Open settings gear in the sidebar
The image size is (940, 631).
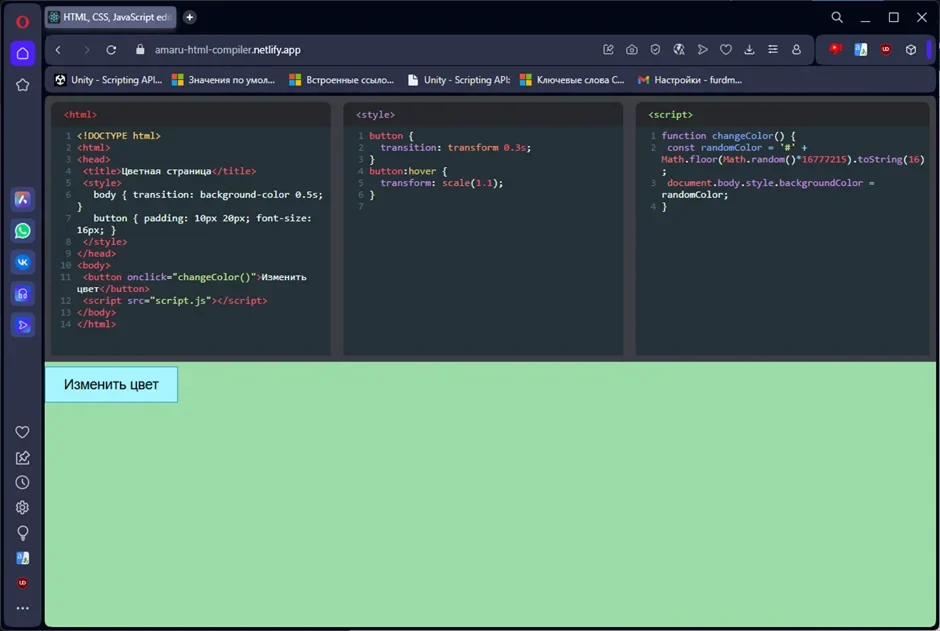(x=22, y=508)
